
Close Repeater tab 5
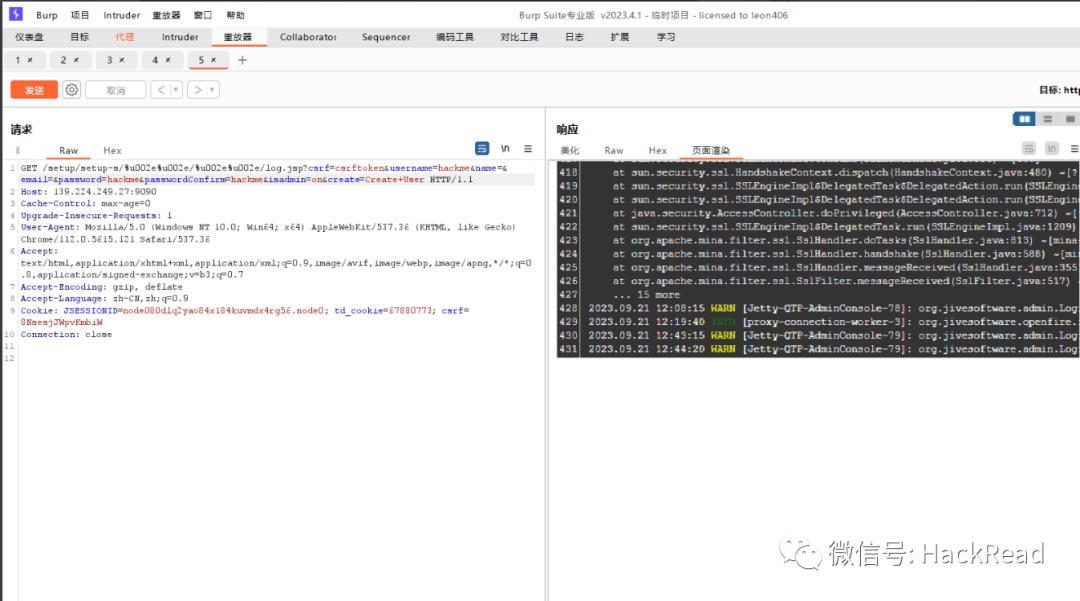point(214,60)
